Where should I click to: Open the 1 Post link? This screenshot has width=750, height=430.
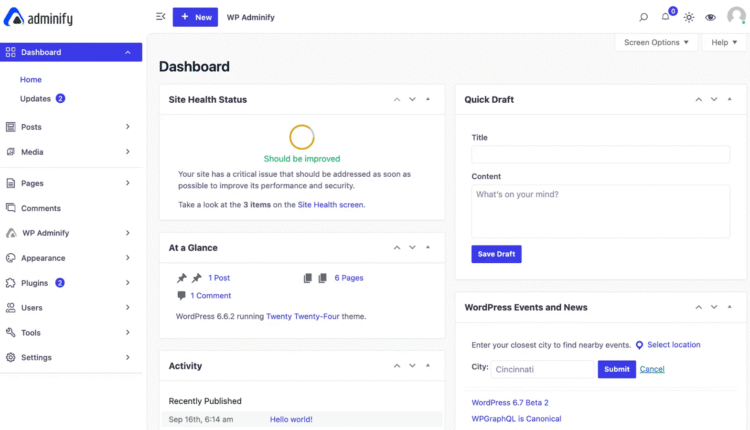(x=219, y=278)
